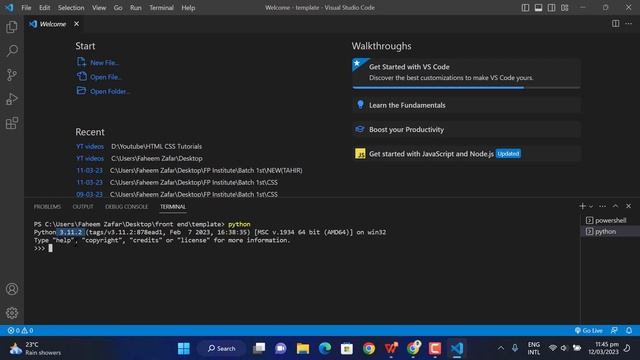Switch to the Debug Console tab
The width and height of the screenshot is (640, 360).
(127, 207)
